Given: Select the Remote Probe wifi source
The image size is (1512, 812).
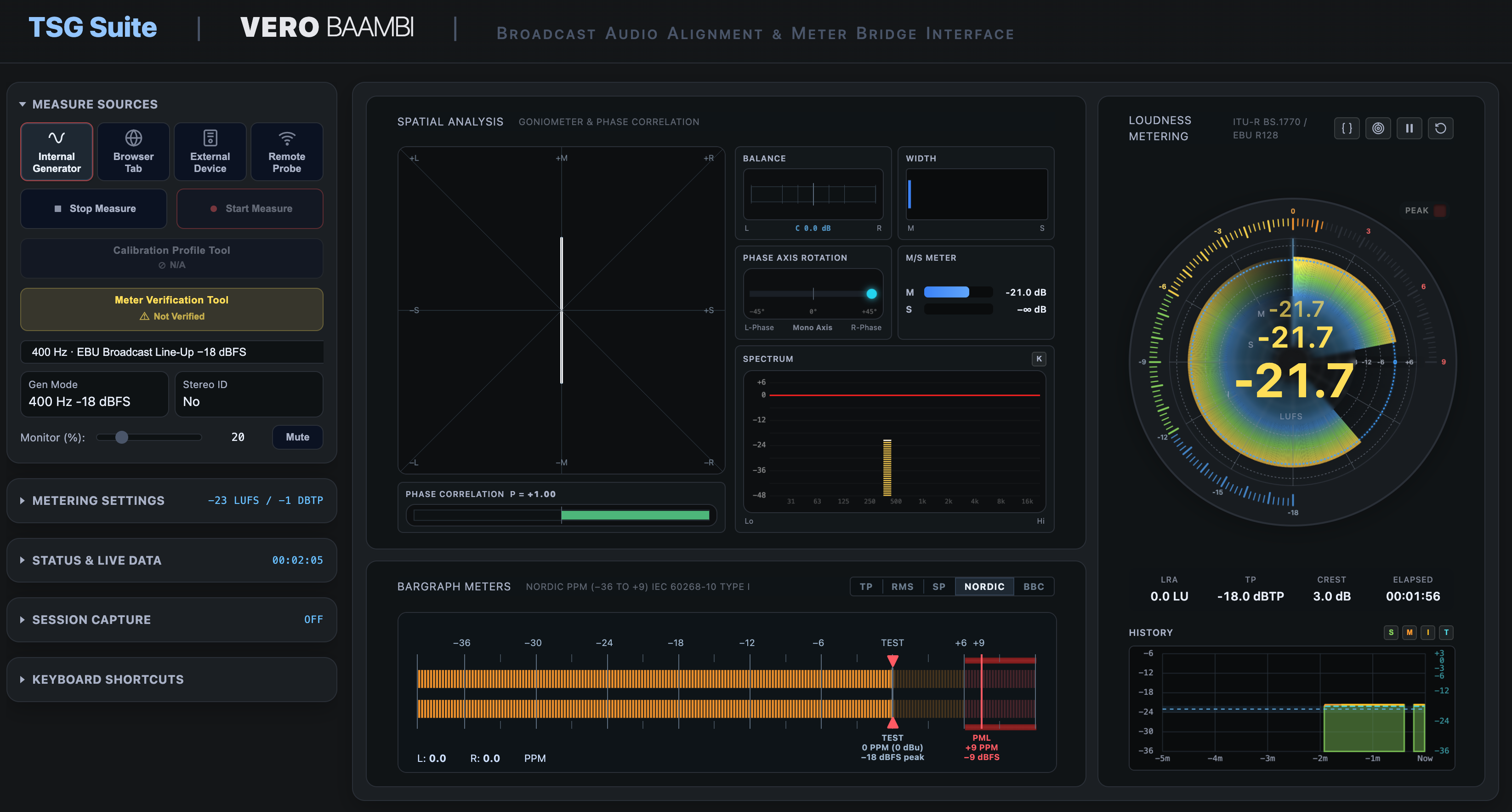Looking at the screenshot, I should 286,151.
